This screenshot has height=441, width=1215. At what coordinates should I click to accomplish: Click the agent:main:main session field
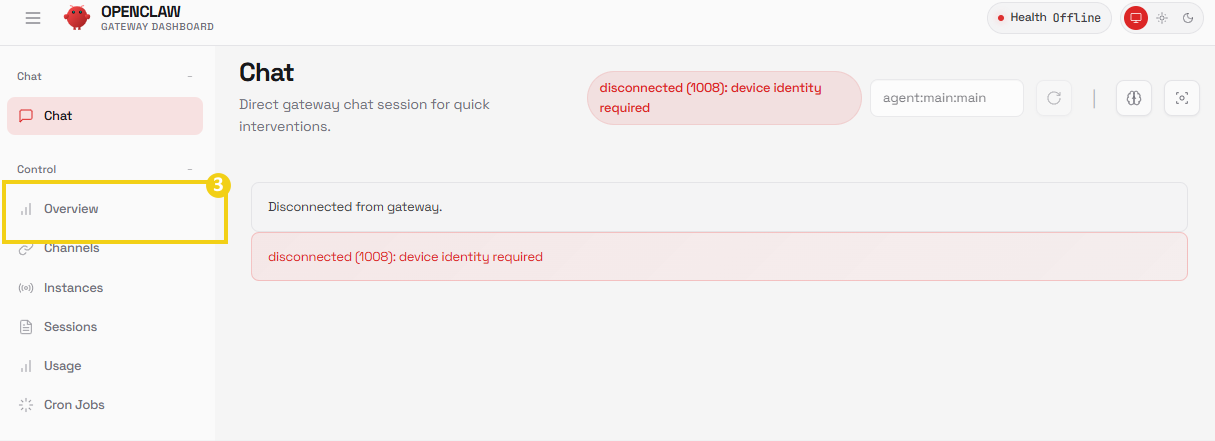point(947,98)
